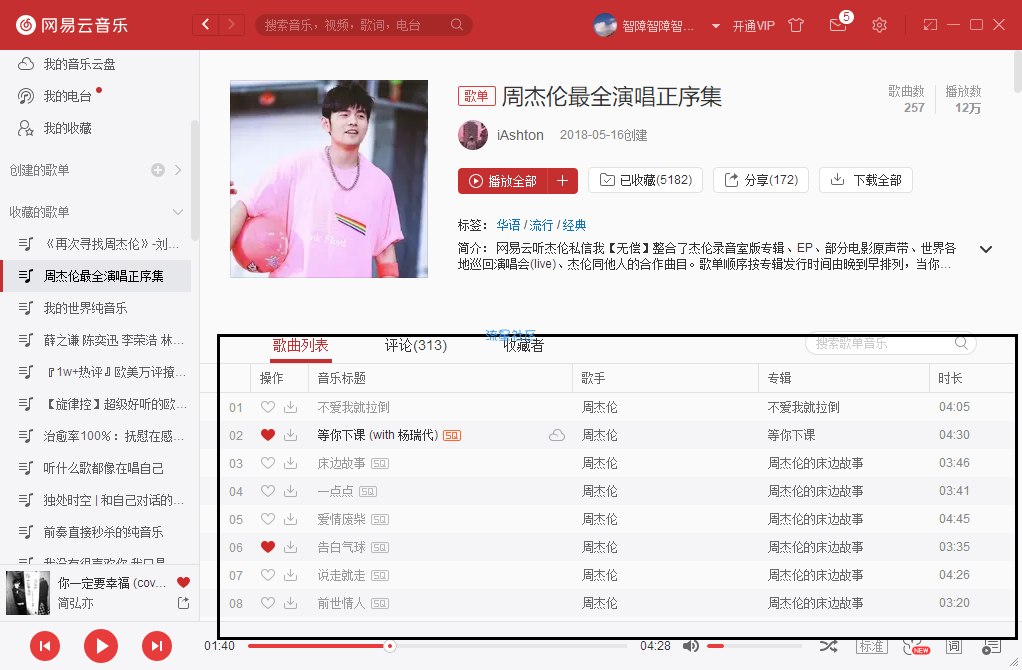Open the current play queue icon
This screenshot has height=670, width=1022.
pyautogui.click(x=991, y=647)
